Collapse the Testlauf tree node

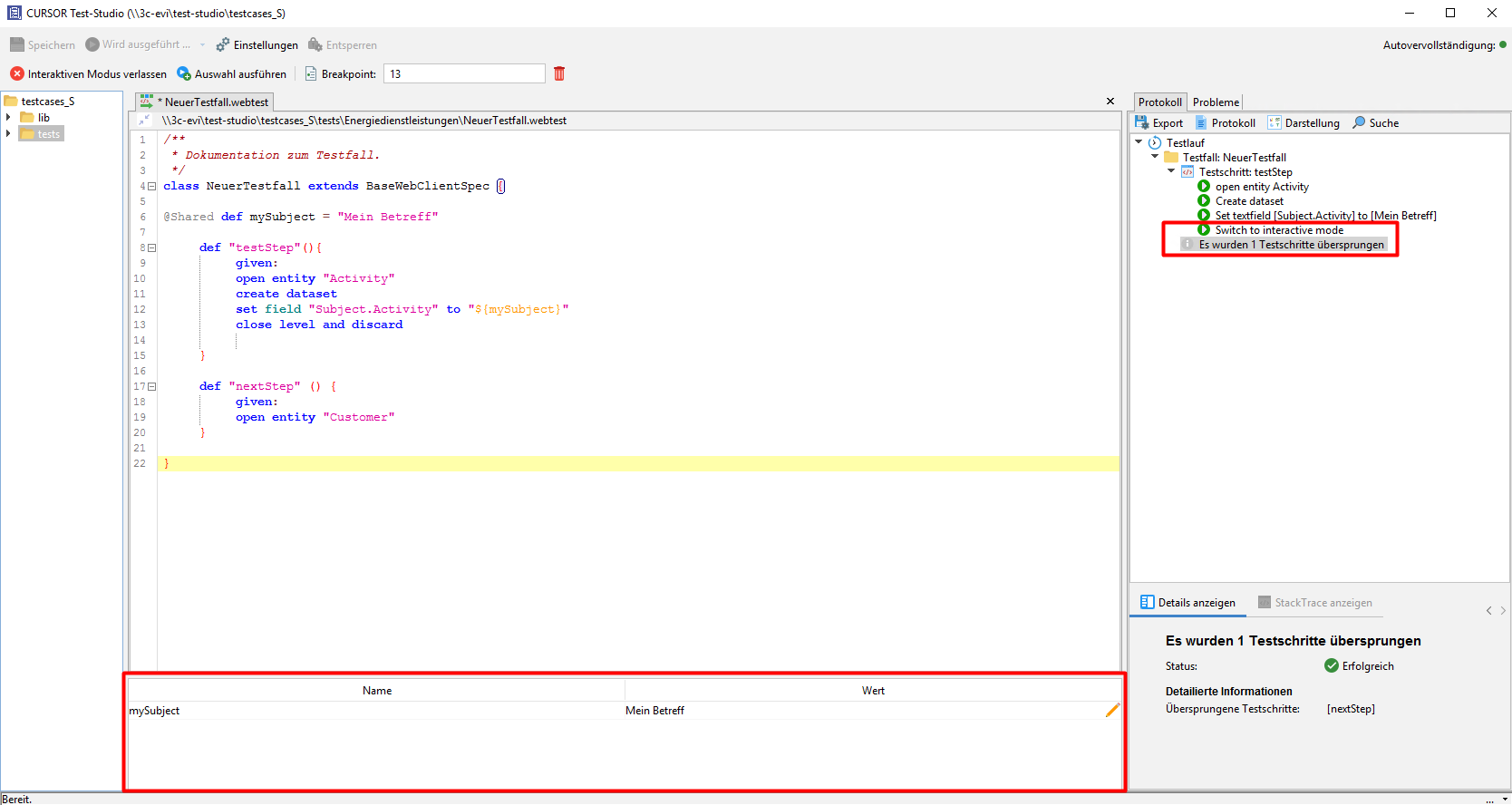1139,142
